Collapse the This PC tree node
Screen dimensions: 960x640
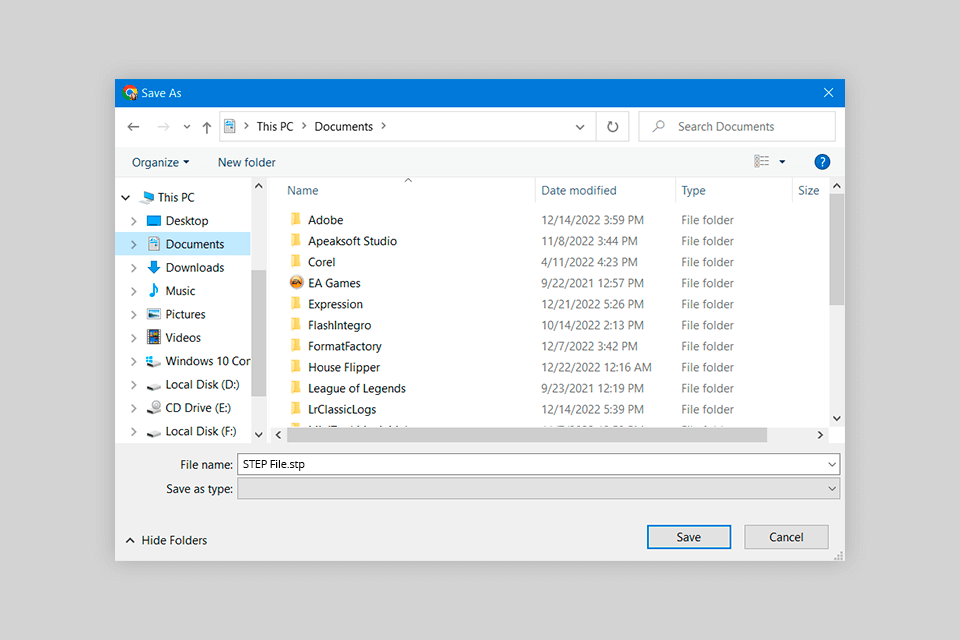(126, 198)
